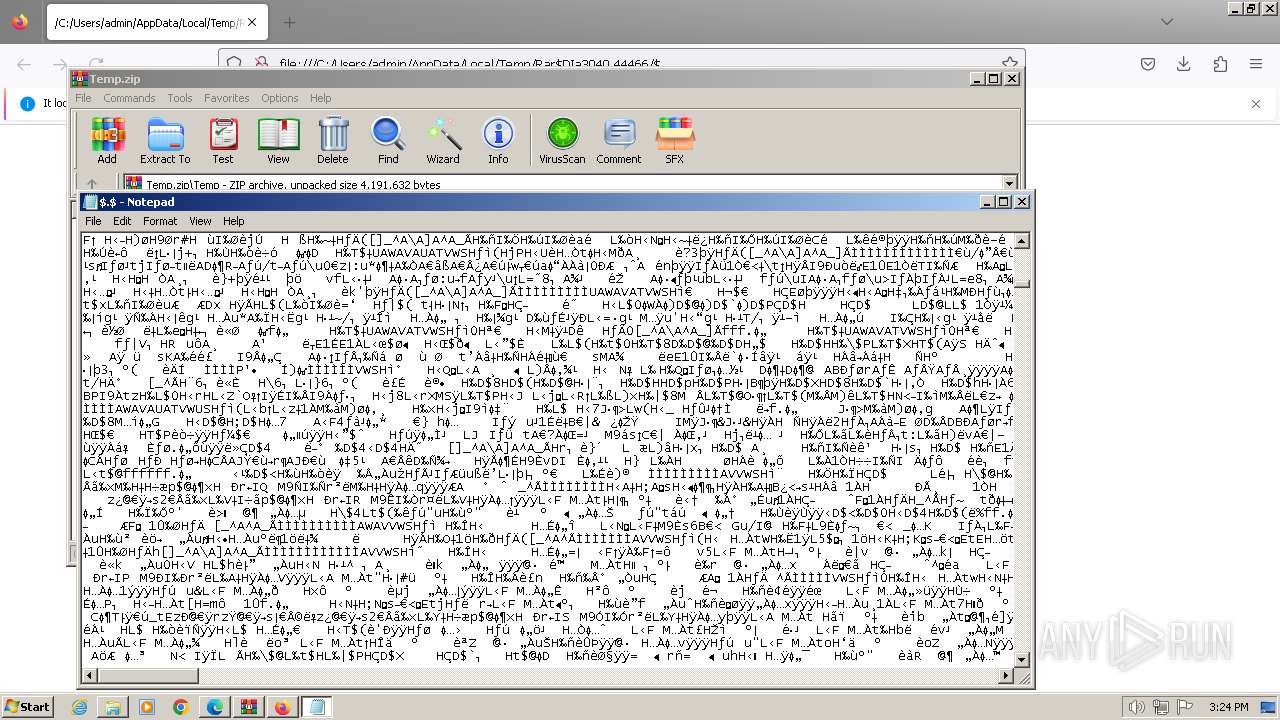The image size is (1280, 720).
Task: Open Notepad View menu
Action: (200, 221)
